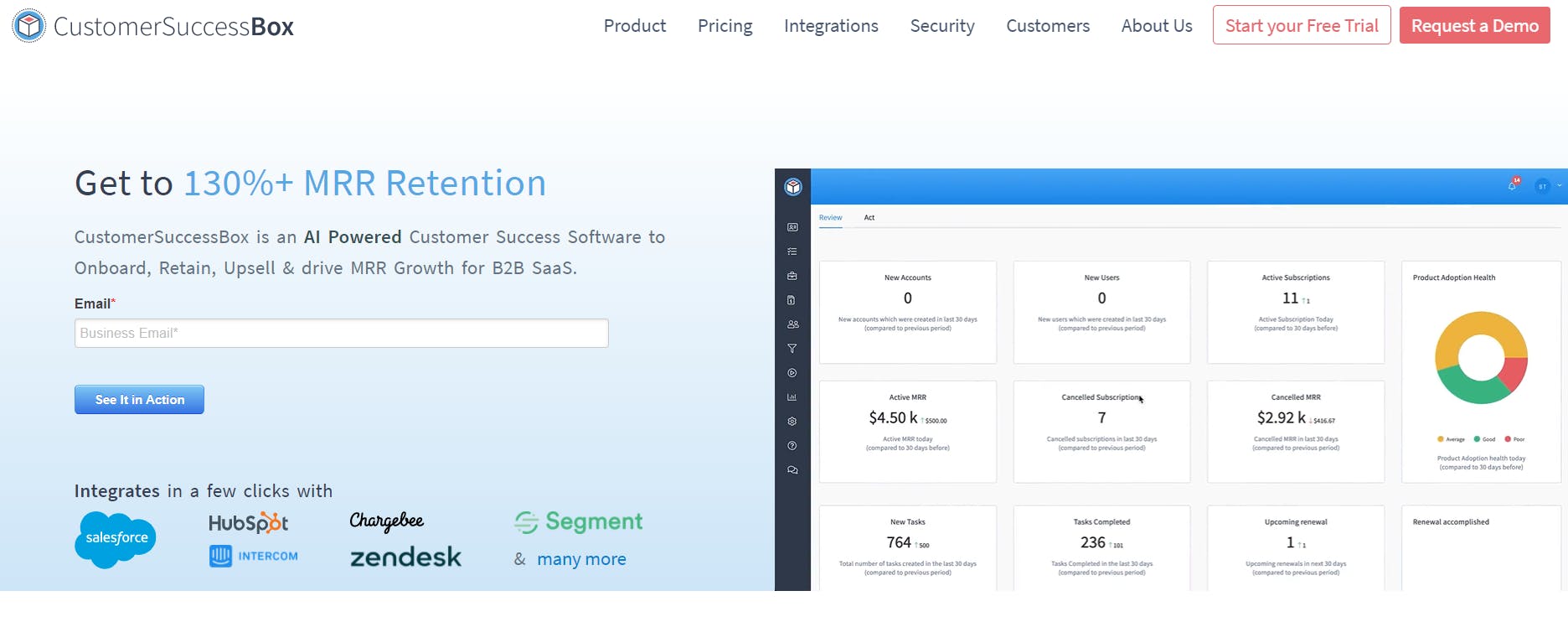The image size is (1568, 622).
Task: Click the Product Adoption Health donut chart
Action: pyautogui.click(x=1482, y=358)
